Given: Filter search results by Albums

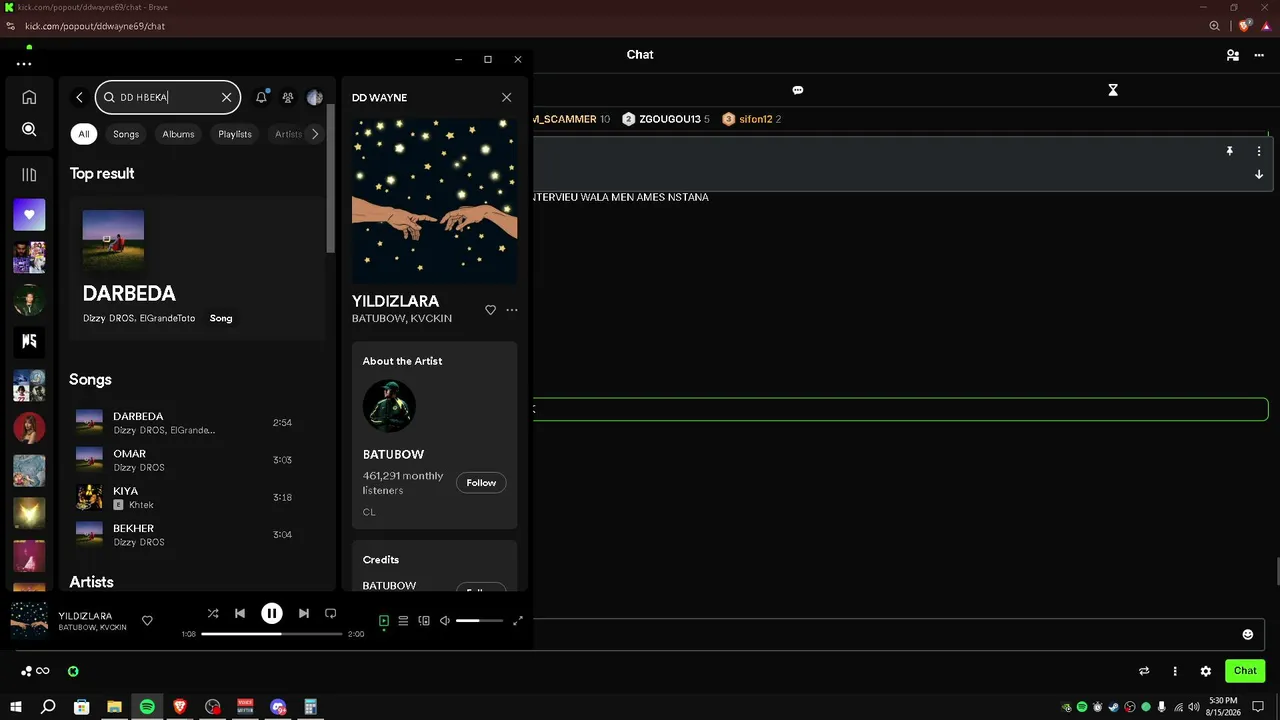Looking at the screenshot, I should pyautogui.click(x=178, y=134).
